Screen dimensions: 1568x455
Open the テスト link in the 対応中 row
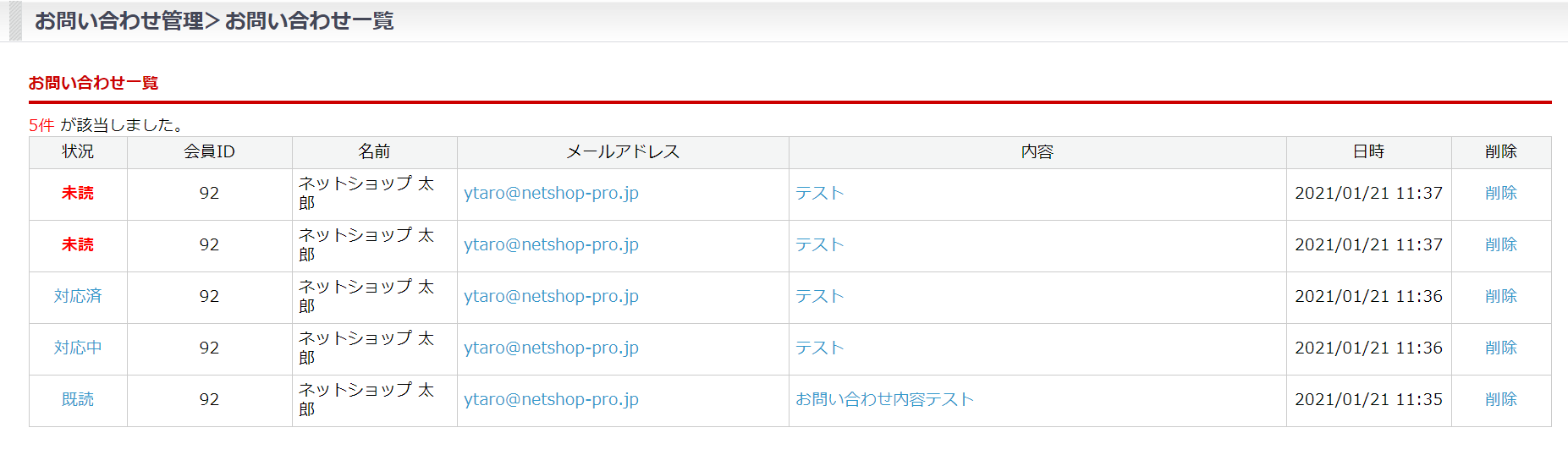coord(819,348)
